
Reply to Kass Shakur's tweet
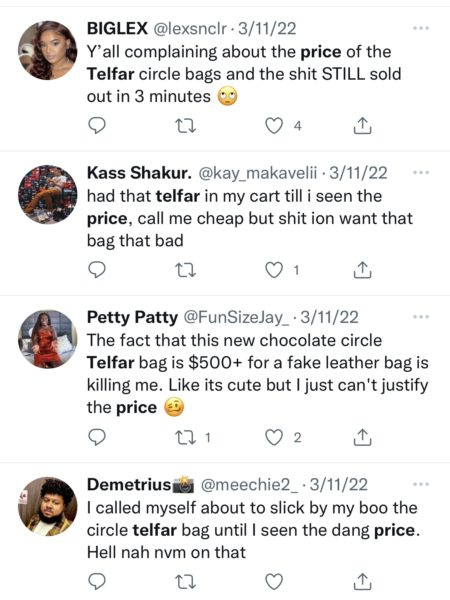(x=96, y=270)
